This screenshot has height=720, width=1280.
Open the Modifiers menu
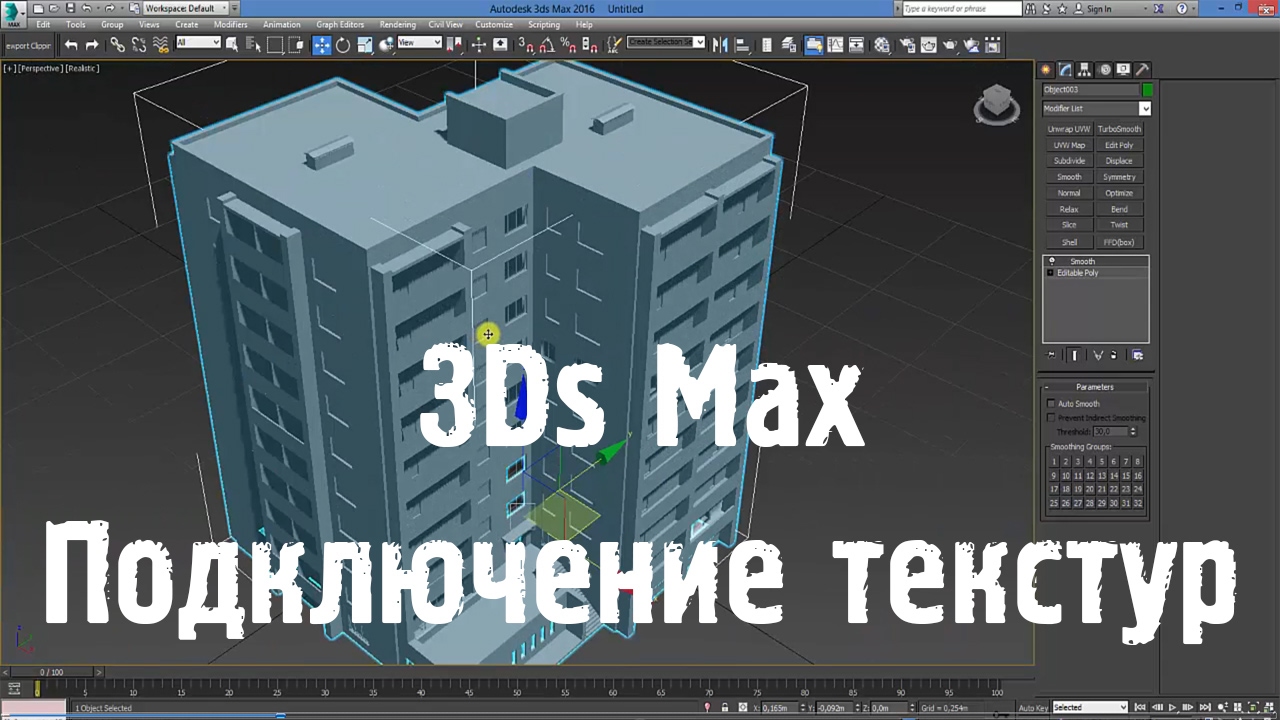point(230,24)
